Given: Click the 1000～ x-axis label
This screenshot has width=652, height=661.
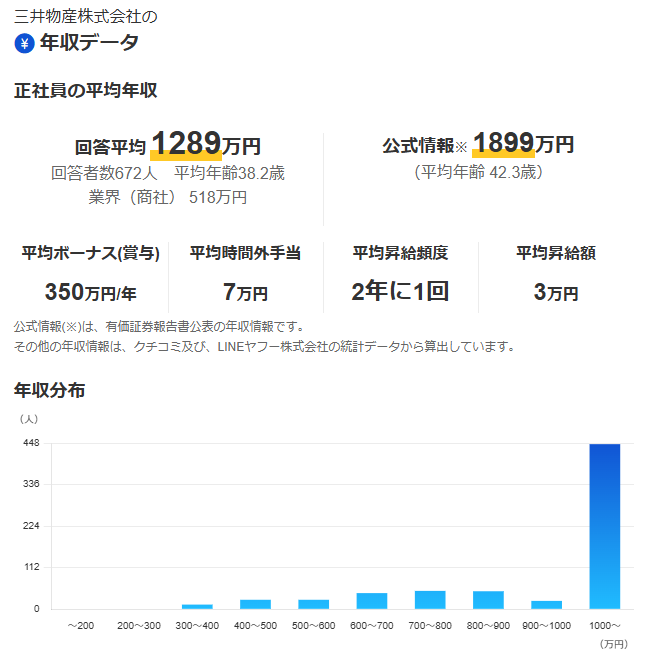Looking at the screenshot, I should (x=605, y=626).
